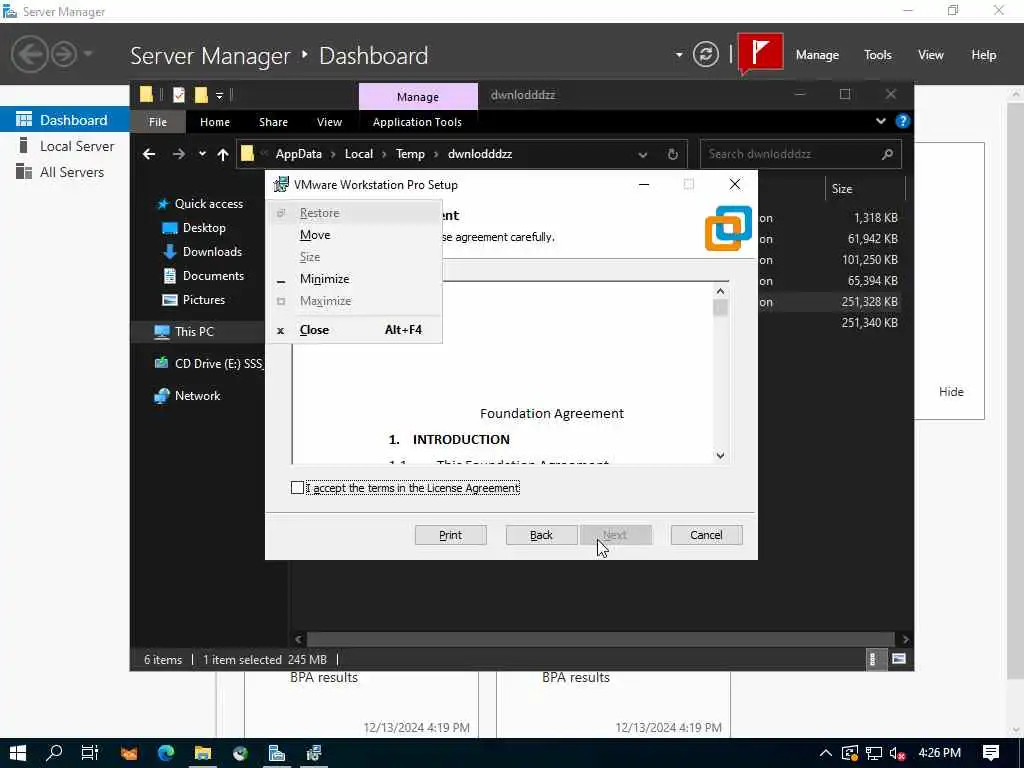This screenshot has width=1024, height=768.
Task: Open recent locations dropdown in Explorer
Action: click(202, 154)
